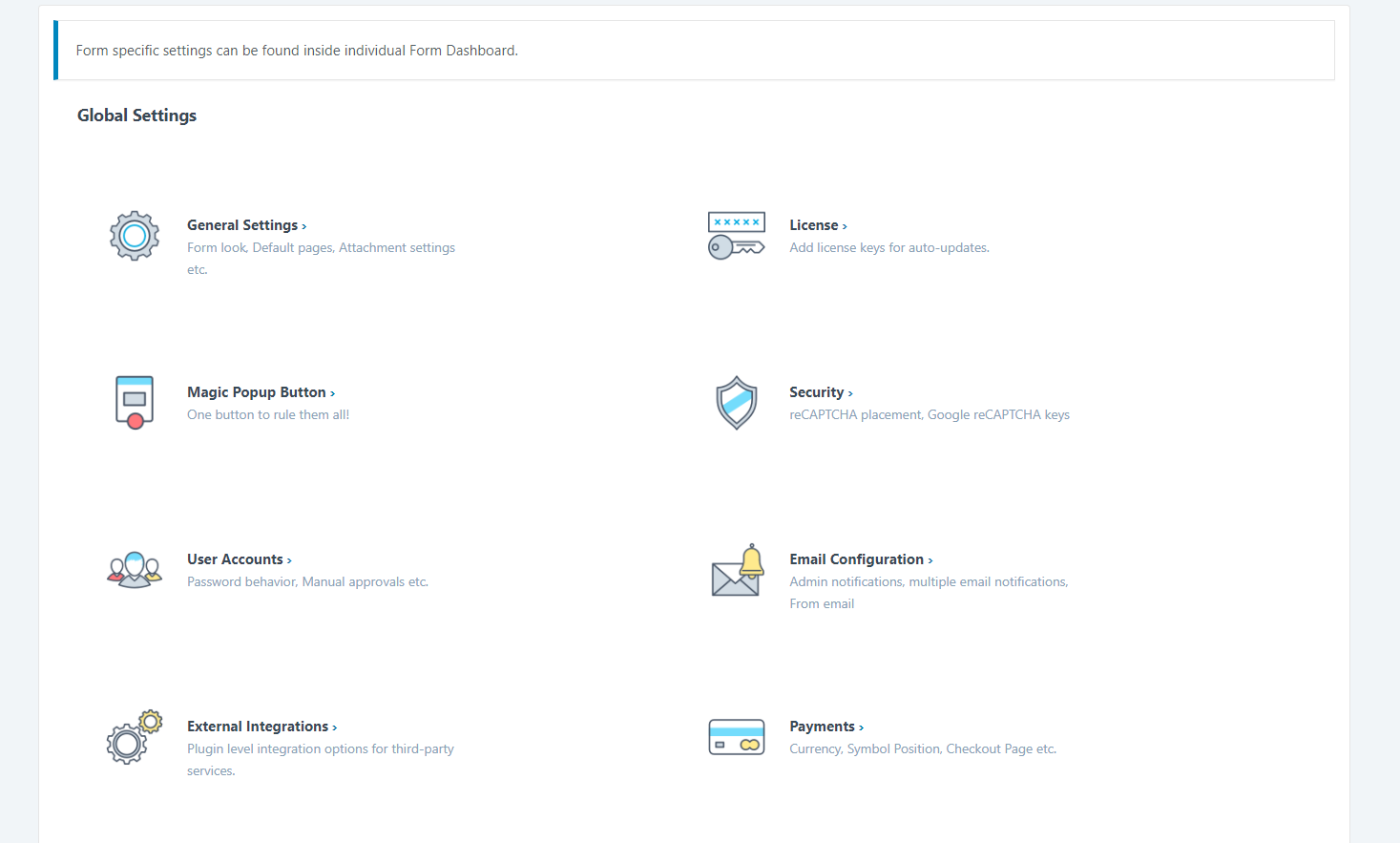The height and width of the screenshot is (843, 1400).
Task: Open the License title link
Action: tap(813, 225)
